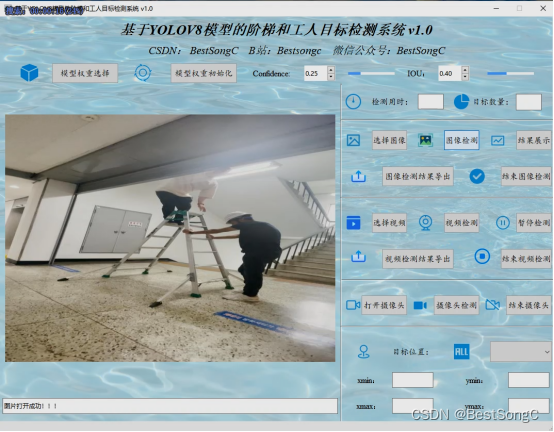Click 视频检测结果导出 button
Screen dimensions: 554x432
(418, 259)
